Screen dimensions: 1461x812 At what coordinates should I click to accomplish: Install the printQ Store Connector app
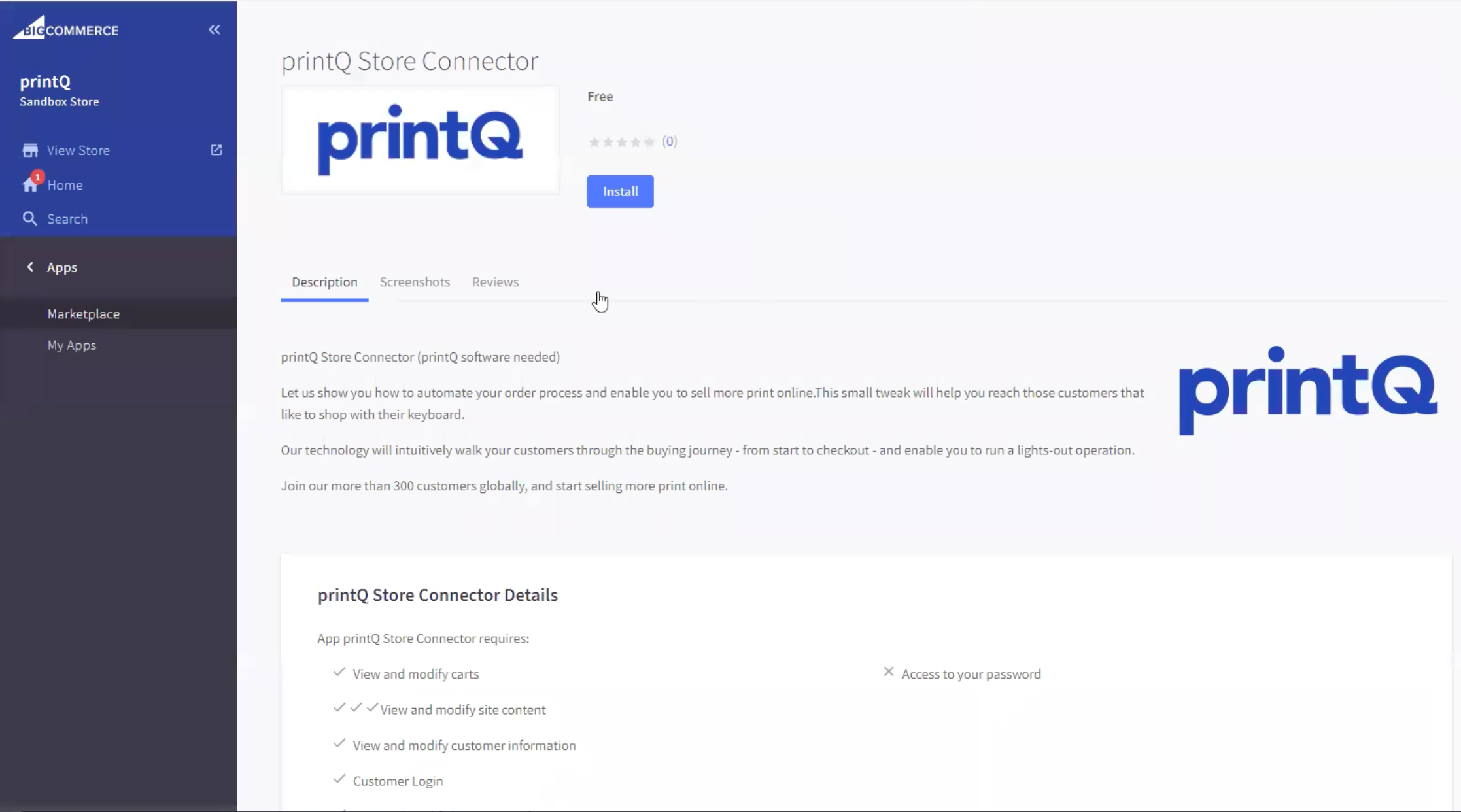(x=620, y=192)
